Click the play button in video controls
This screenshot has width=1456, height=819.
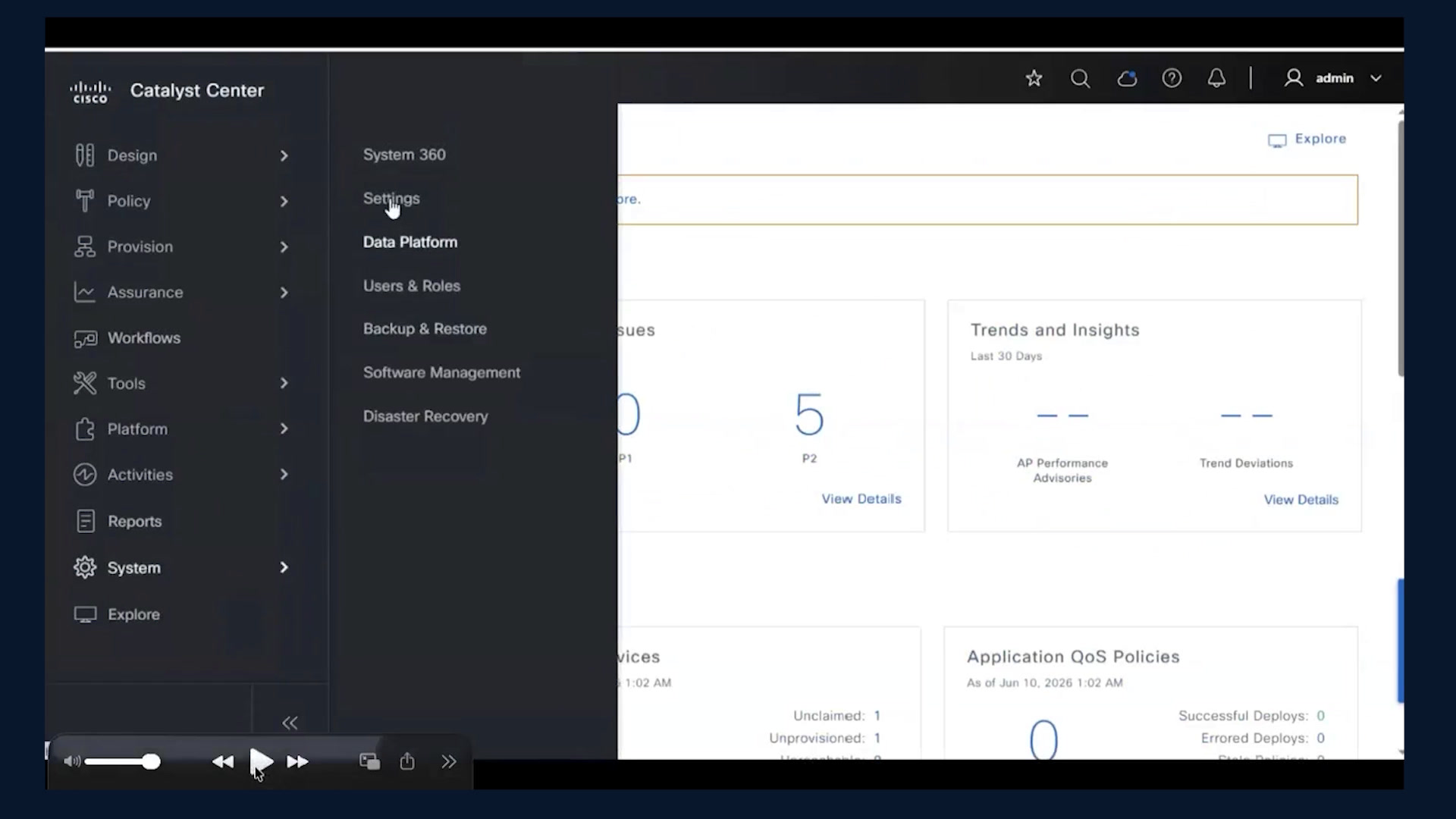[x=261, y=761]
